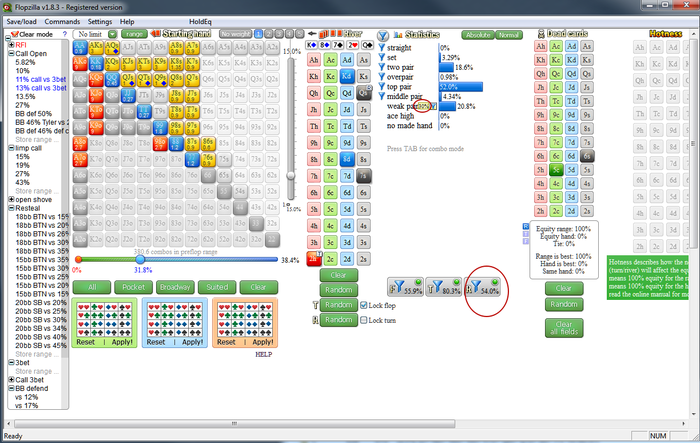Click the flop filter button showing 55.9%

tap(405, 287)
